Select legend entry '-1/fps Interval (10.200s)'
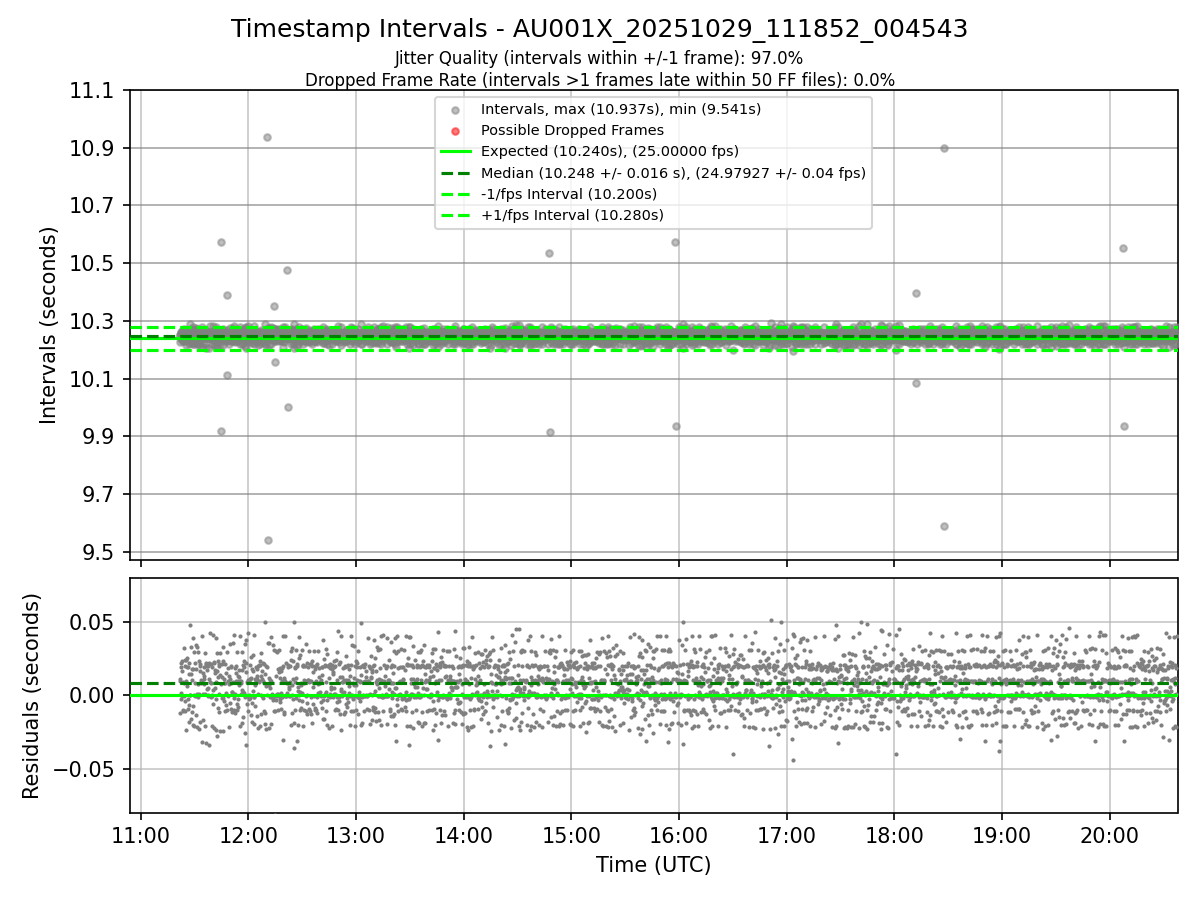The width and height of the screenshot is (1200, 900). 569,194
